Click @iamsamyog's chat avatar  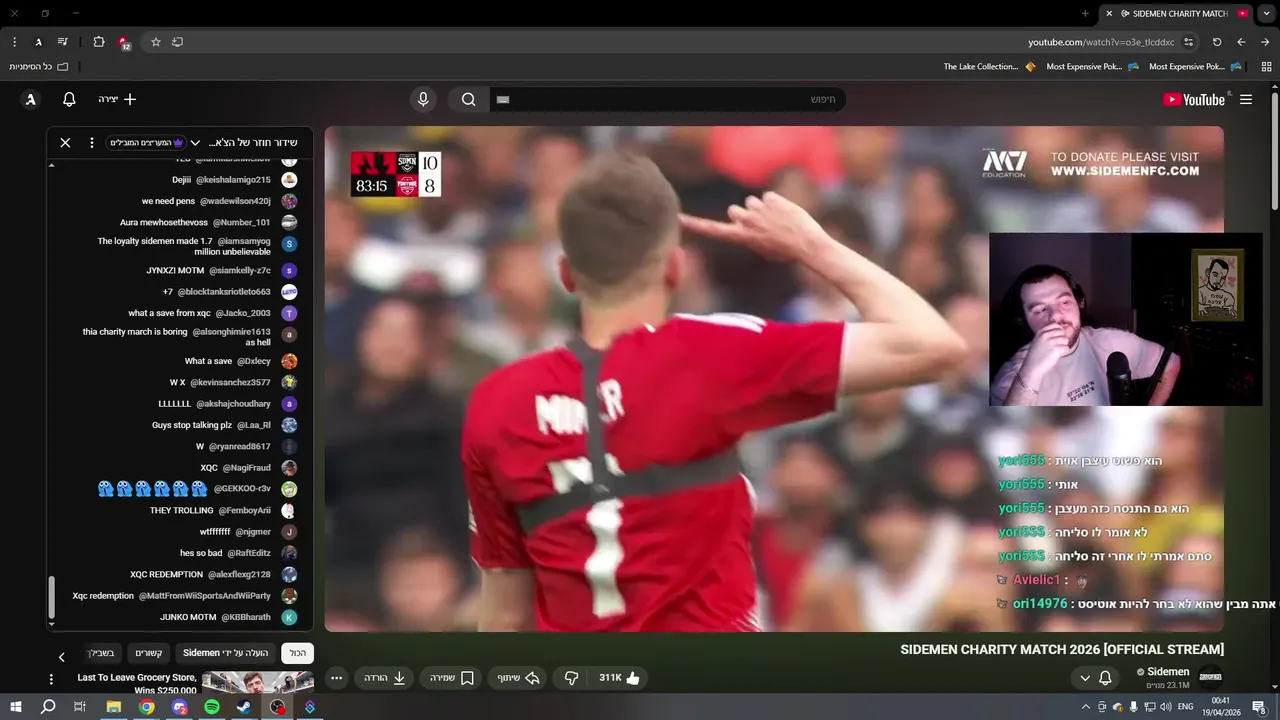click(289, 244)
